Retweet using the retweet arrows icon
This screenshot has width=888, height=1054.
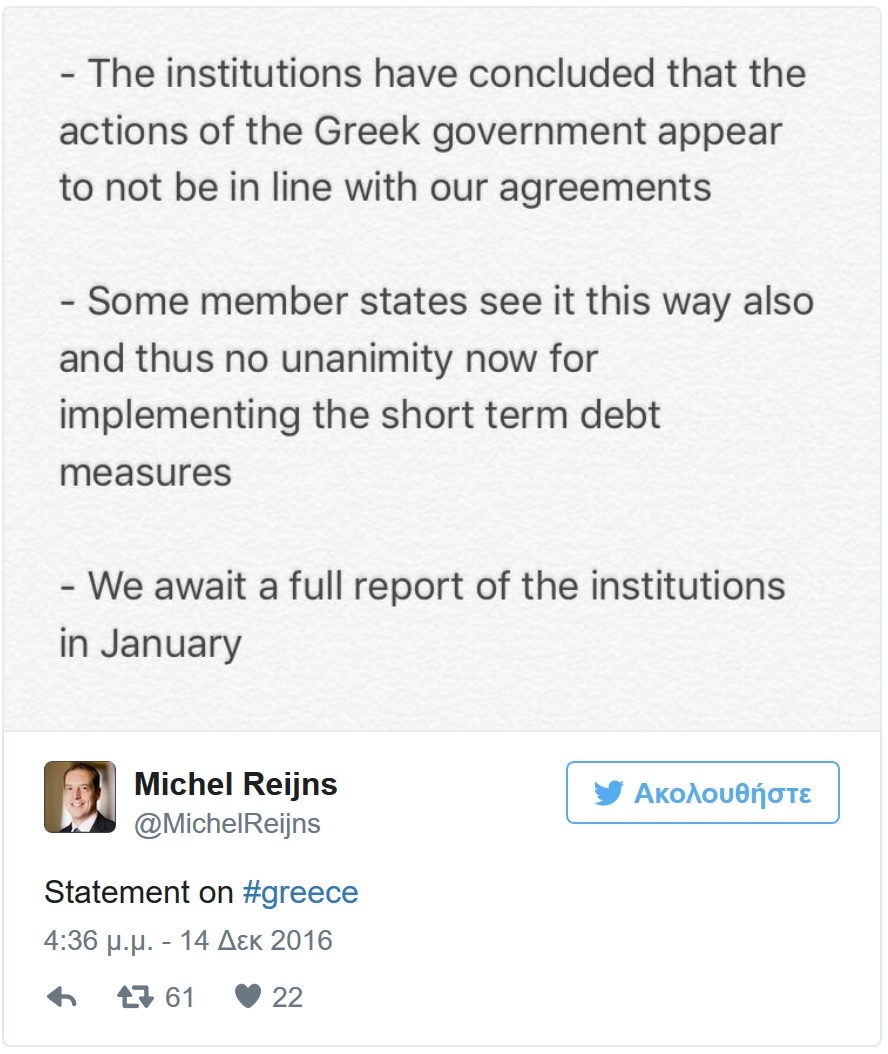tap(135, 997)
